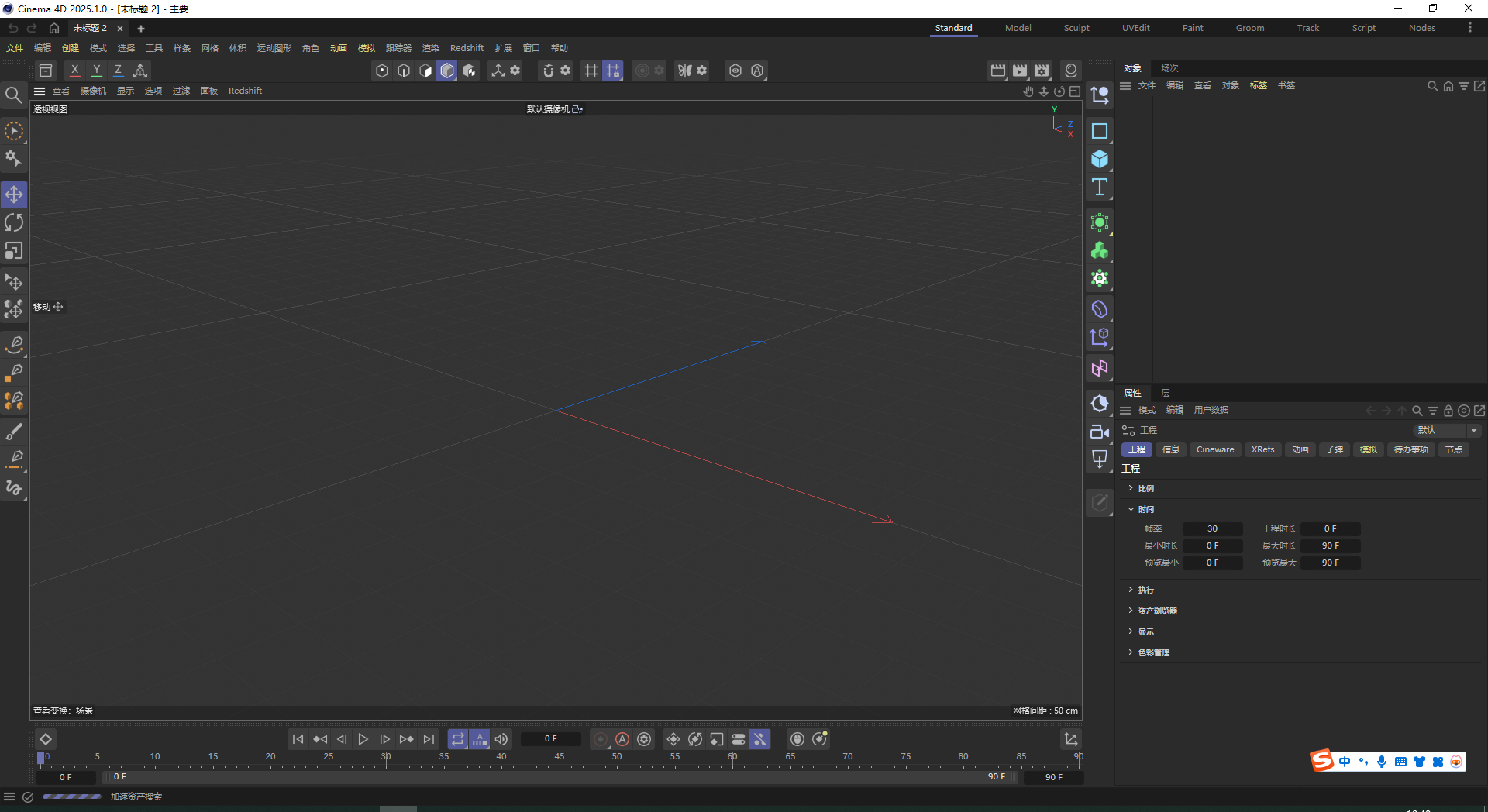This screenshot has height=812, width=1488.
Task: Switch to the Cineware attribute tab
Action: (1214, 449)
